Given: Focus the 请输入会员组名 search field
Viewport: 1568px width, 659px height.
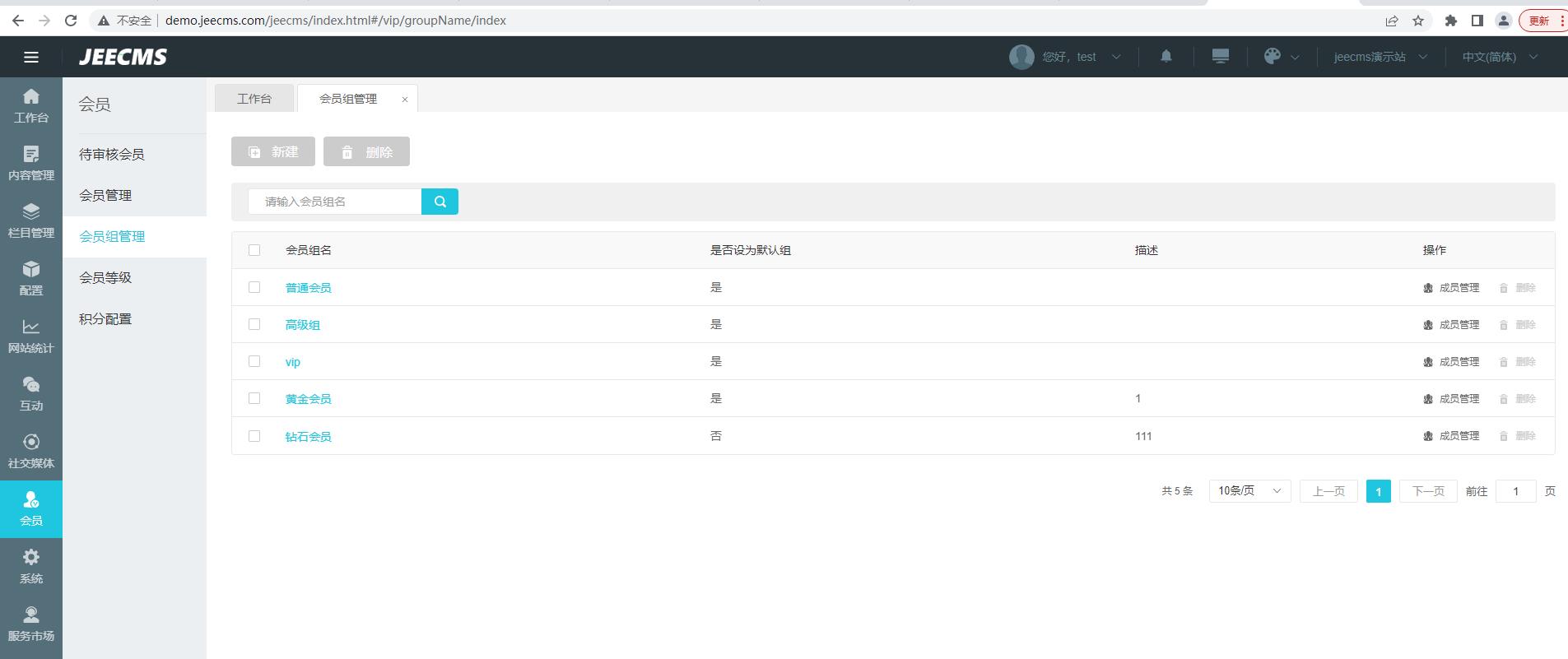Looking at the screenshot, I should tap(335, 202).
